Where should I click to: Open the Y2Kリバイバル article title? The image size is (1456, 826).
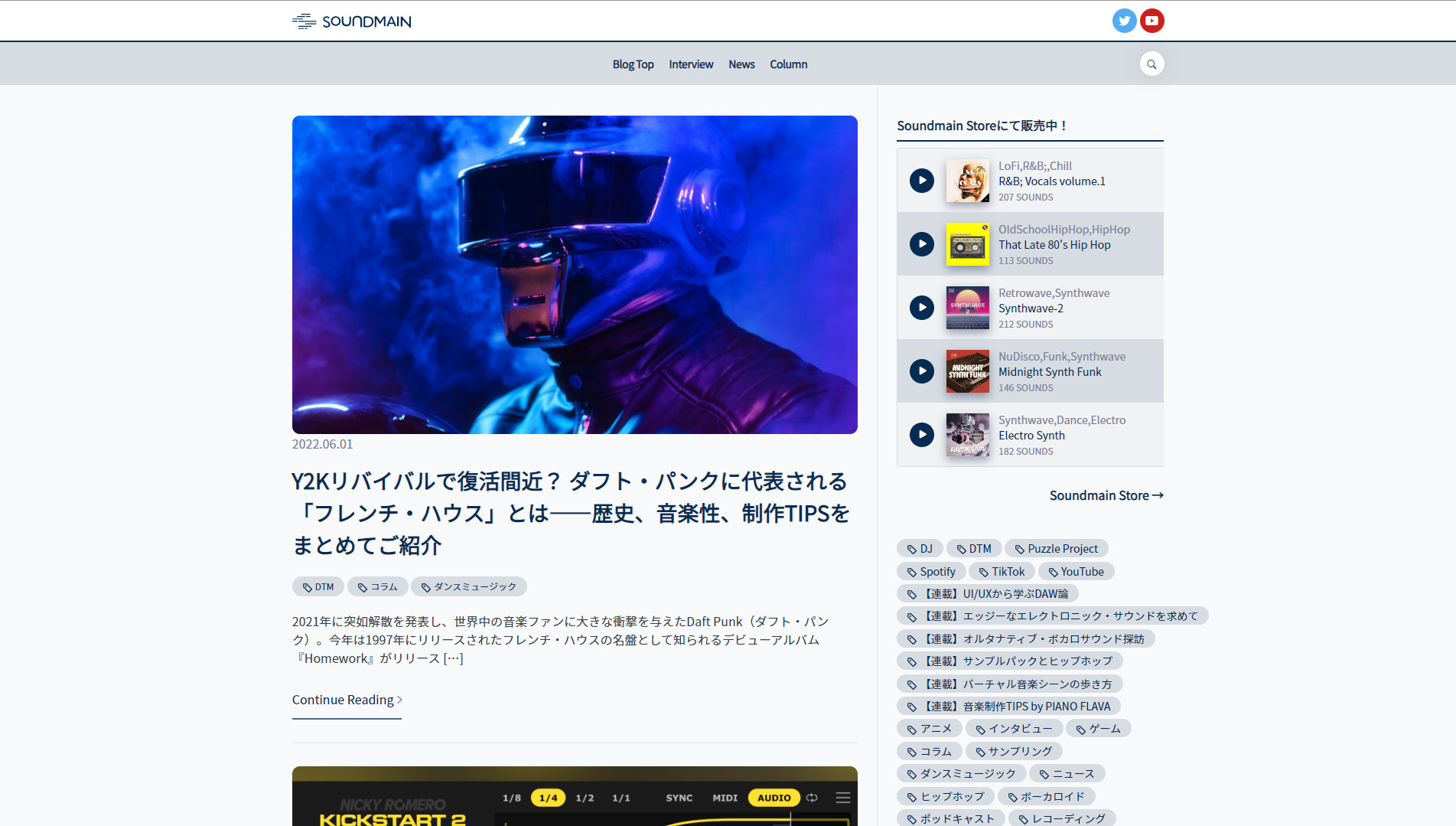571,513
